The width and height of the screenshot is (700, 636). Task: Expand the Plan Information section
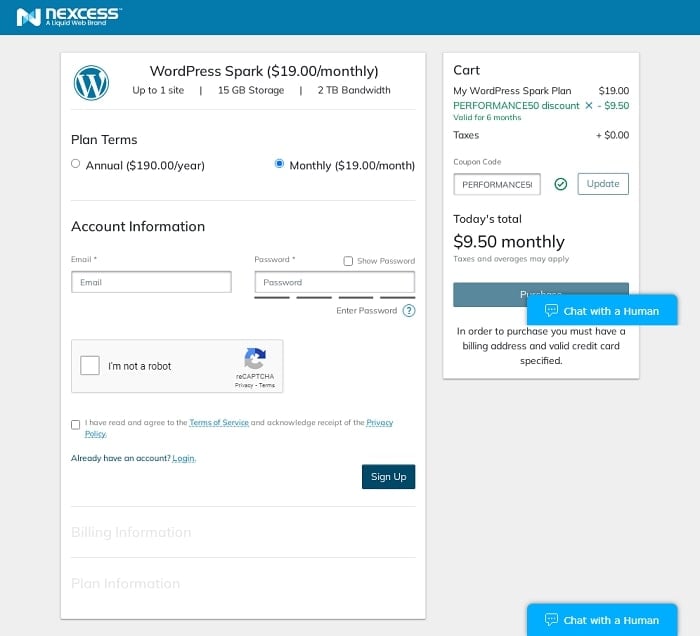pyautogui.click(x=125, y=583)
